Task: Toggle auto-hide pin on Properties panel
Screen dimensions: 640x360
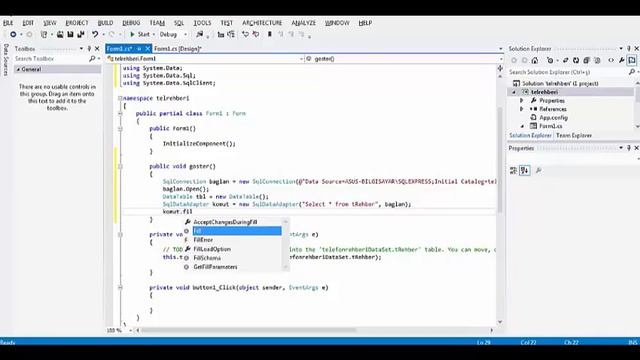Action: click(x=629, y=148)
